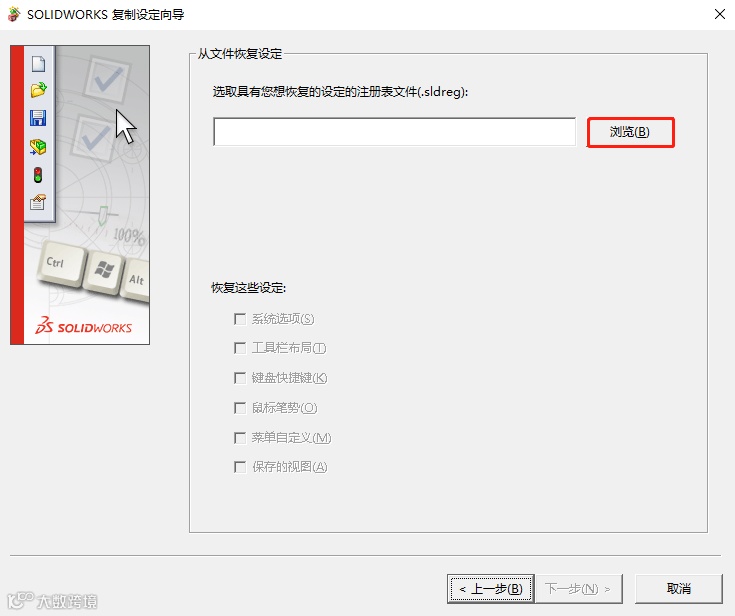Screen dimensions: 735x616
Task: Tick the 系统选项(S) checkbox
Action: tap(240, 319)
